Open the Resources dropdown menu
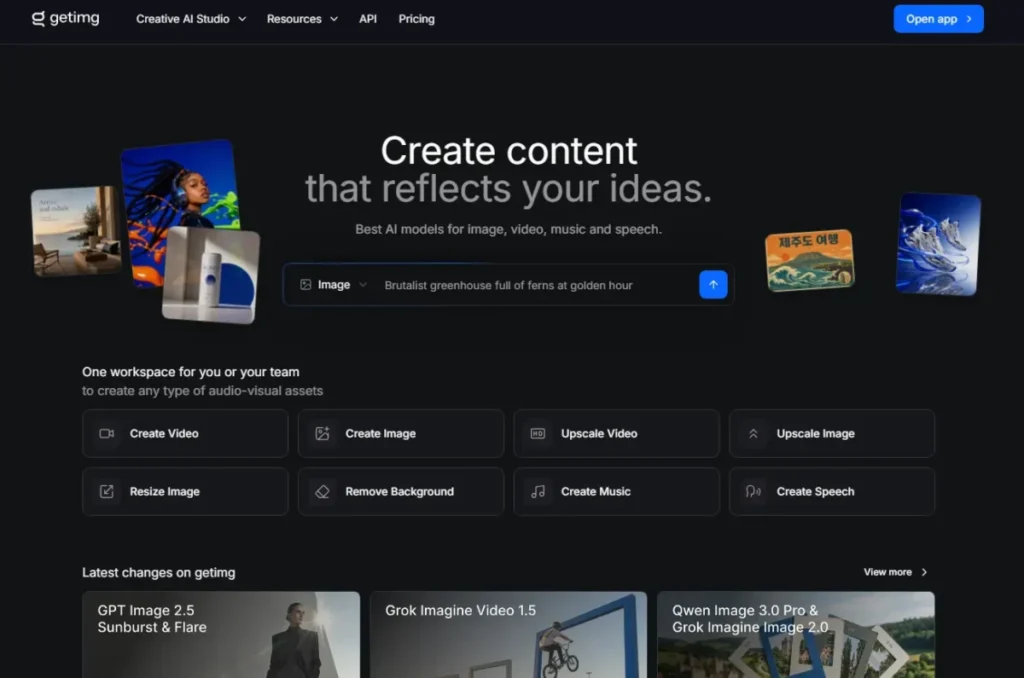Image resolution: width=1024 pixels, height=678 pixels. coord(302,19)
